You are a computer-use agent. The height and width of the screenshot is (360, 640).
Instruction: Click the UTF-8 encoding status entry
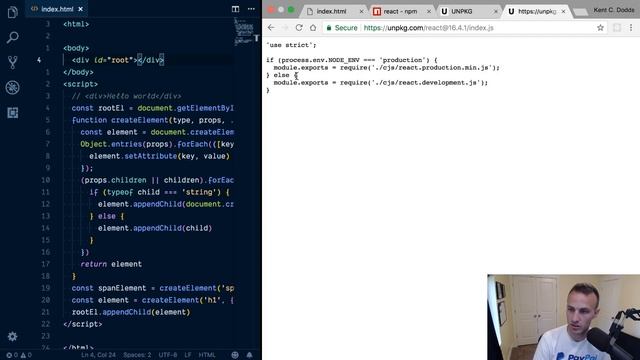pyautogui.click(x=168, y=355)
